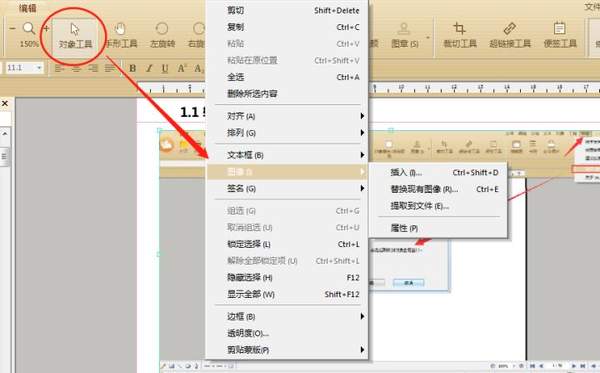Expand the 剪贴蒙版(P) submenu
This screenshot has height=373, width=600.
[x=287, y=350]
